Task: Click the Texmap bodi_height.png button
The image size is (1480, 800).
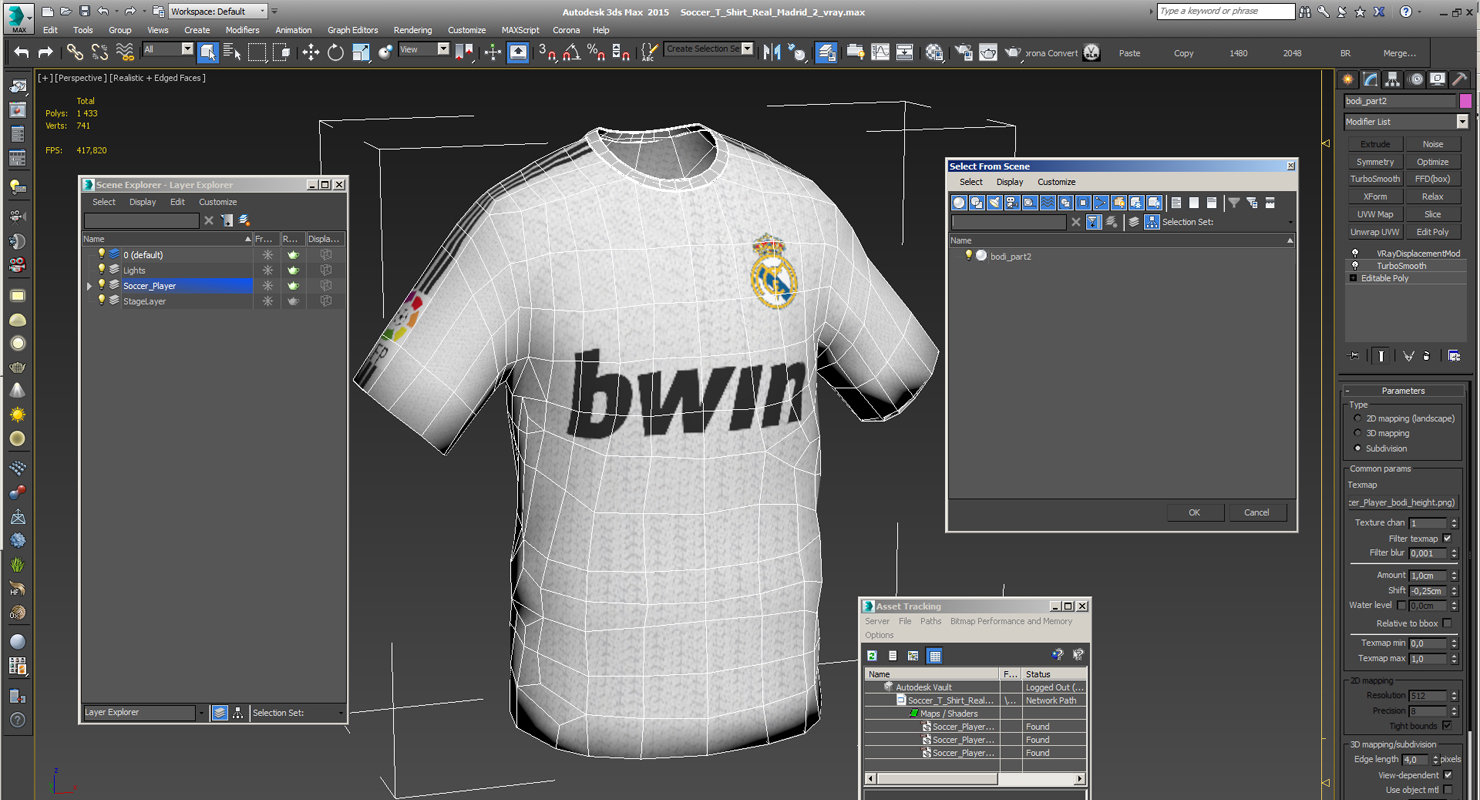Action: pyautogui.click(x=1402, y=503)
